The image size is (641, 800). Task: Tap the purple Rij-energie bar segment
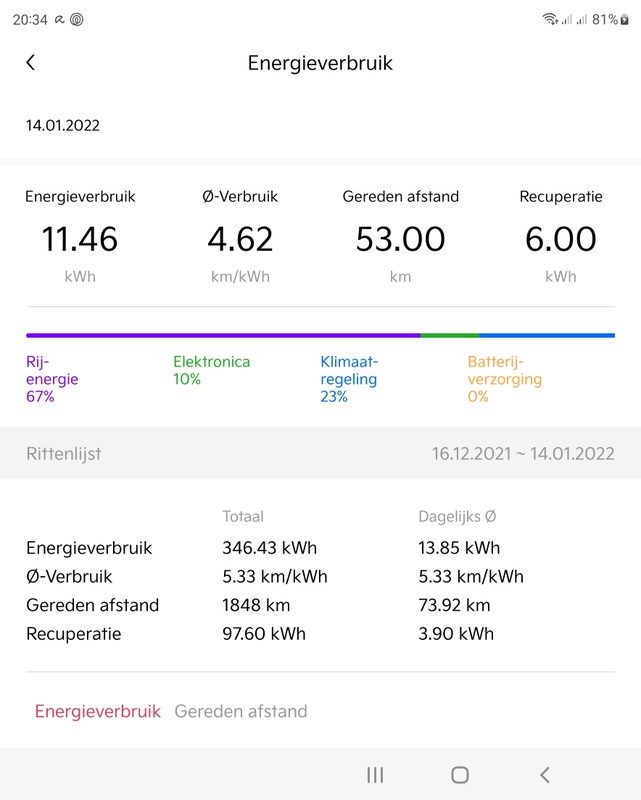[x=223, y=335]
